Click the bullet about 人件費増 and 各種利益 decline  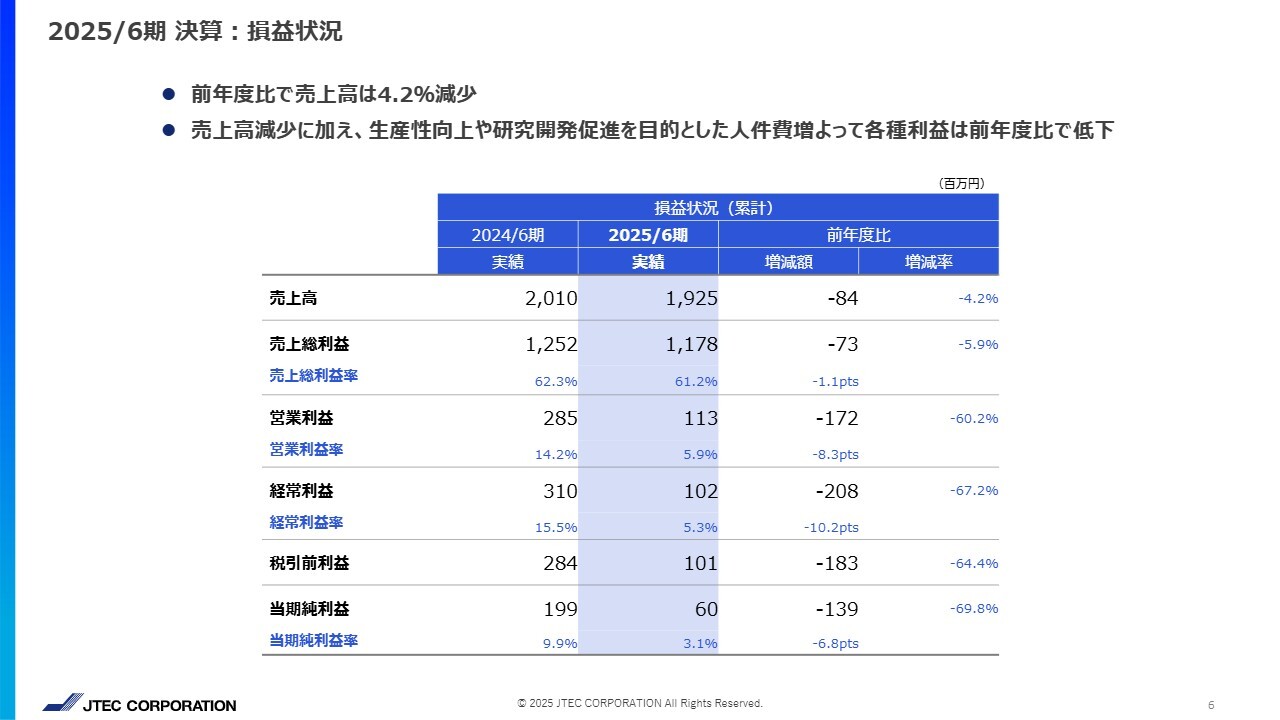coord(652,131)
